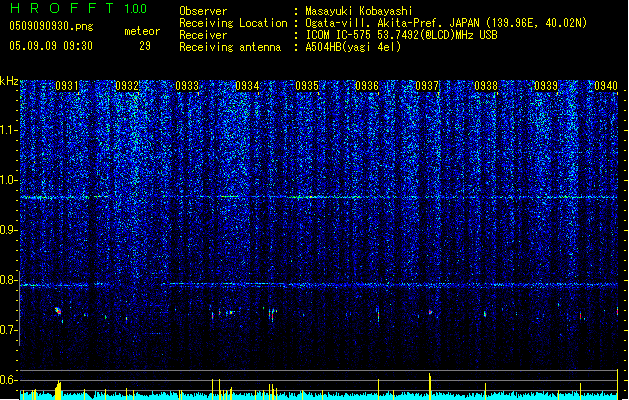Click the 0934 time marker
This screenshot has height=400, width=629.
(247, 86)
